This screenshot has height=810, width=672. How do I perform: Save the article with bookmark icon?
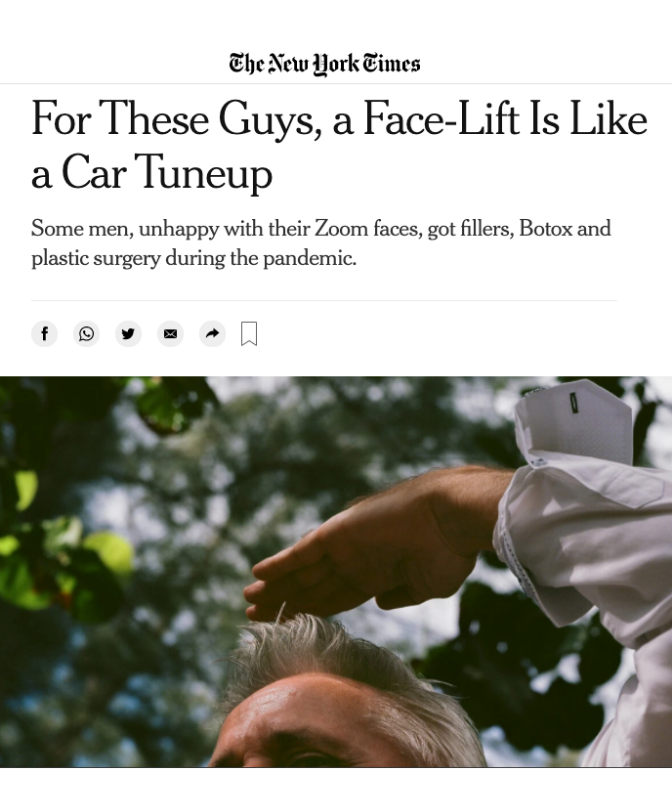[249, 334]
